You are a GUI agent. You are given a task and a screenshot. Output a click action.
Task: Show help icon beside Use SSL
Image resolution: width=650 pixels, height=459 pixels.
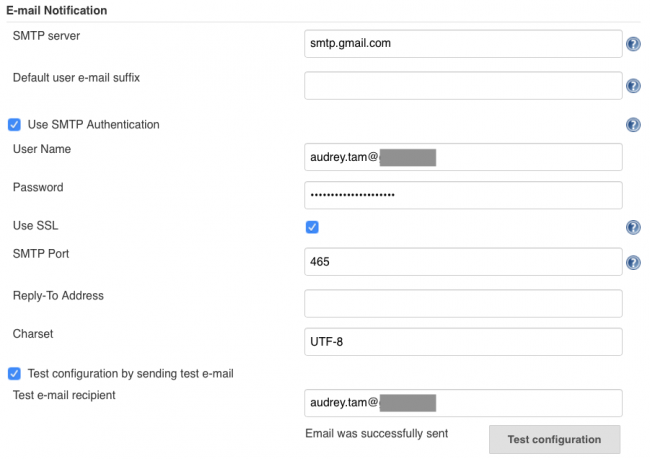tap(633, 227)
